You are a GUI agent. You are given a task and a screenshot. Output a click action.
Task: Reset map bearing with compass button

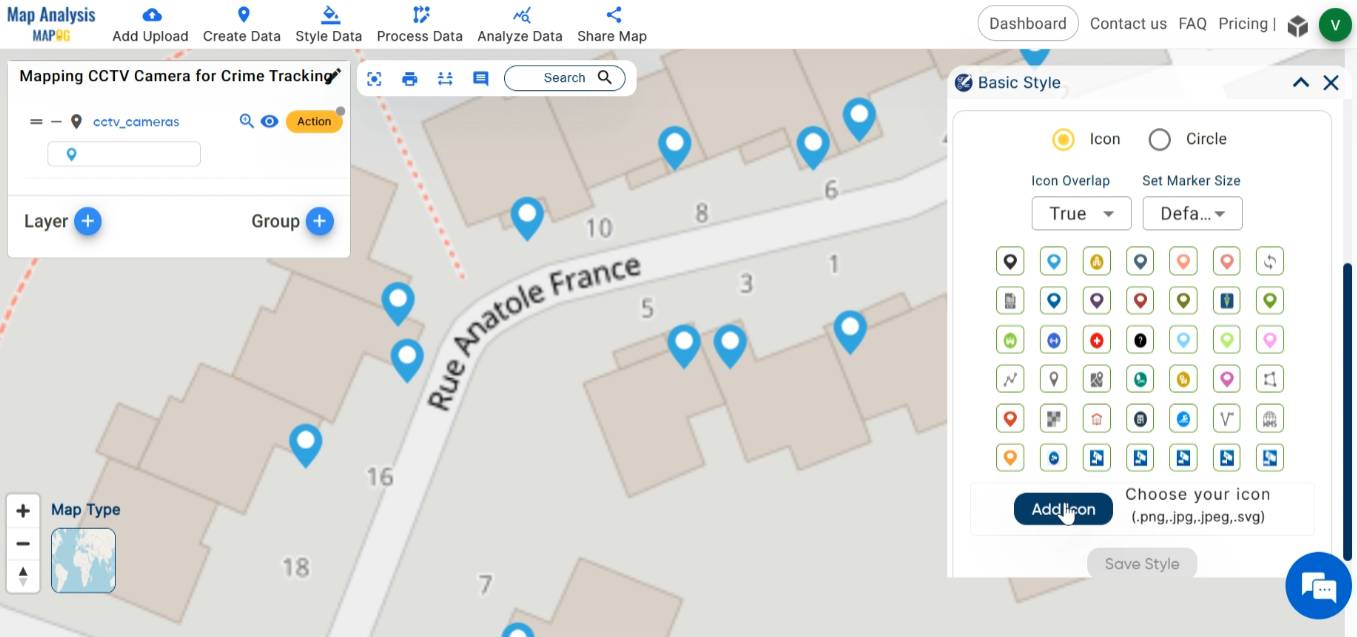(x=23, y=577)
